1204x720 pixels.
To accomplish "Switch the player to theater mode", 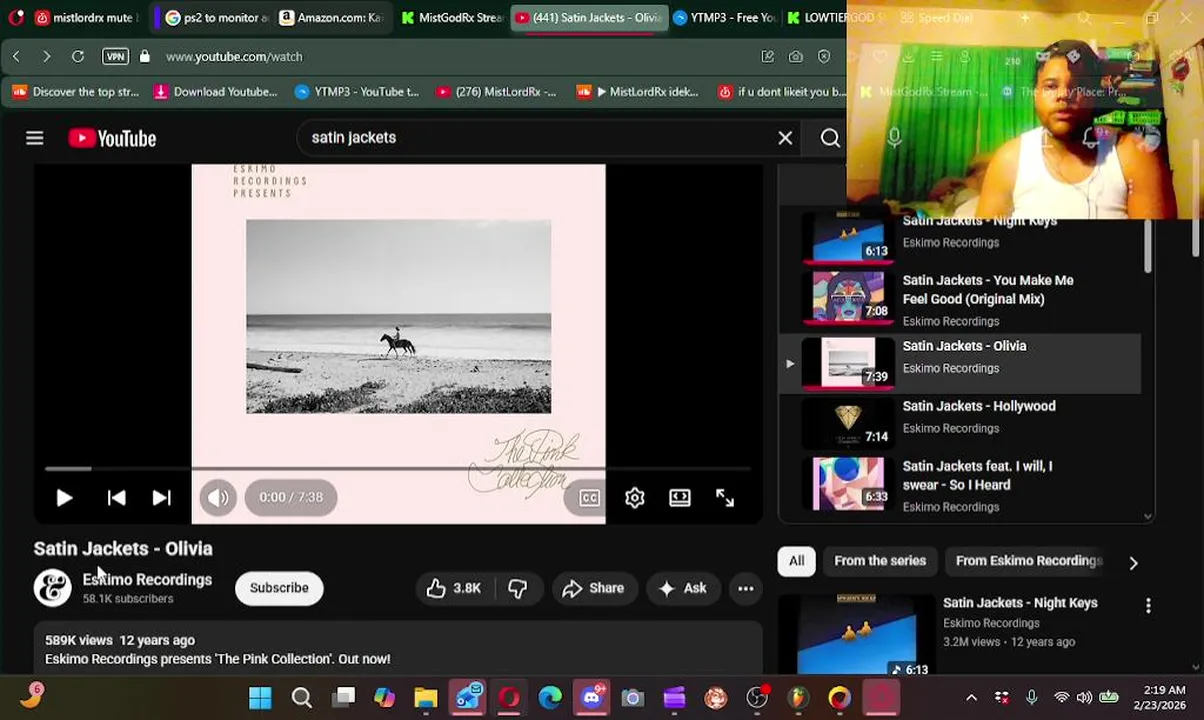I will (x=679, y=497).
